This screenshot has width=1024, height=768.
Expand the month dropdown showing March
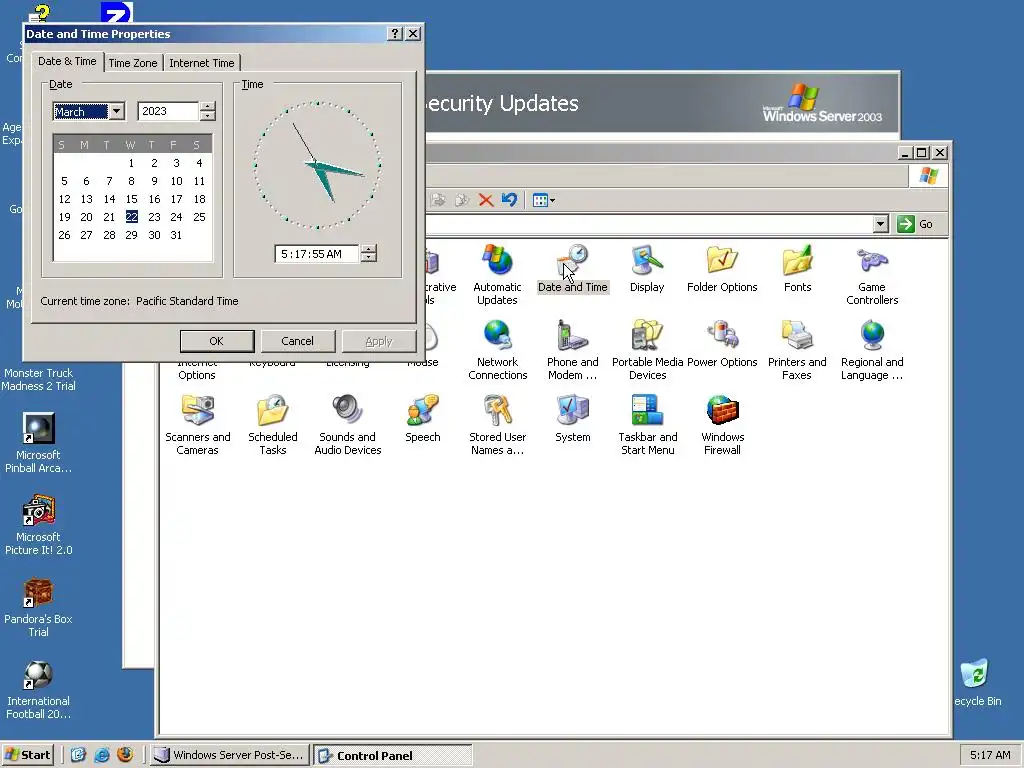pos(116,111)
